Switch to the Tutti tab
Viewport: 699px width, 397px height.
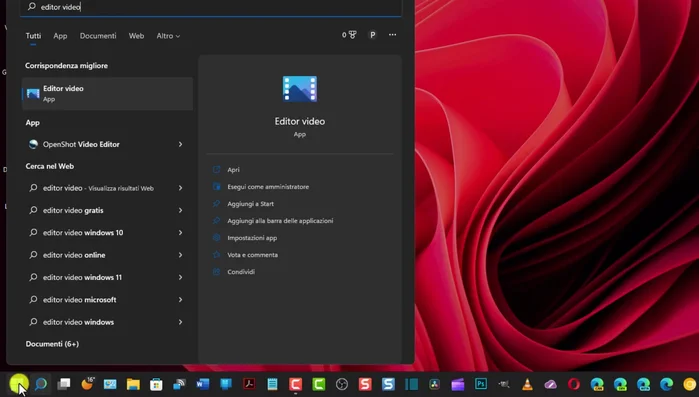tap(33, 36)
